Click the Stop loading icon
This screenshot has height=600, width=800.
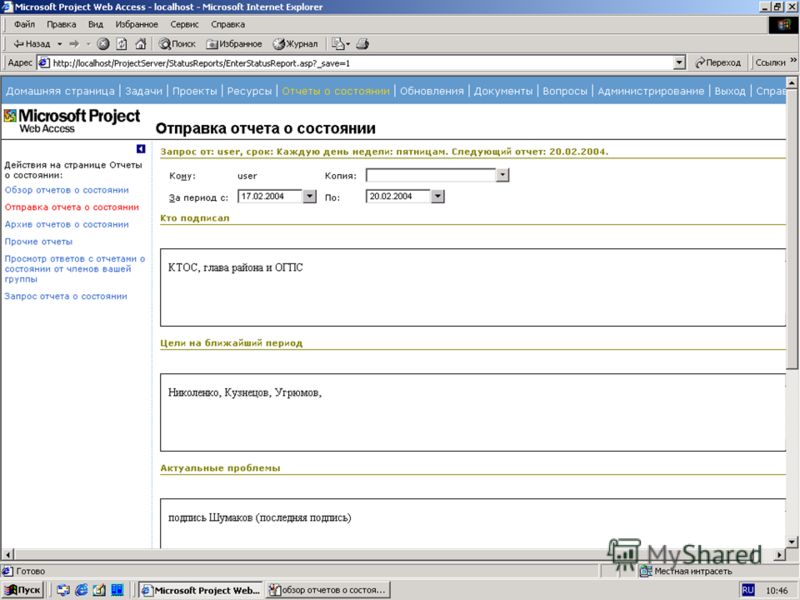(x=103, y=44)
